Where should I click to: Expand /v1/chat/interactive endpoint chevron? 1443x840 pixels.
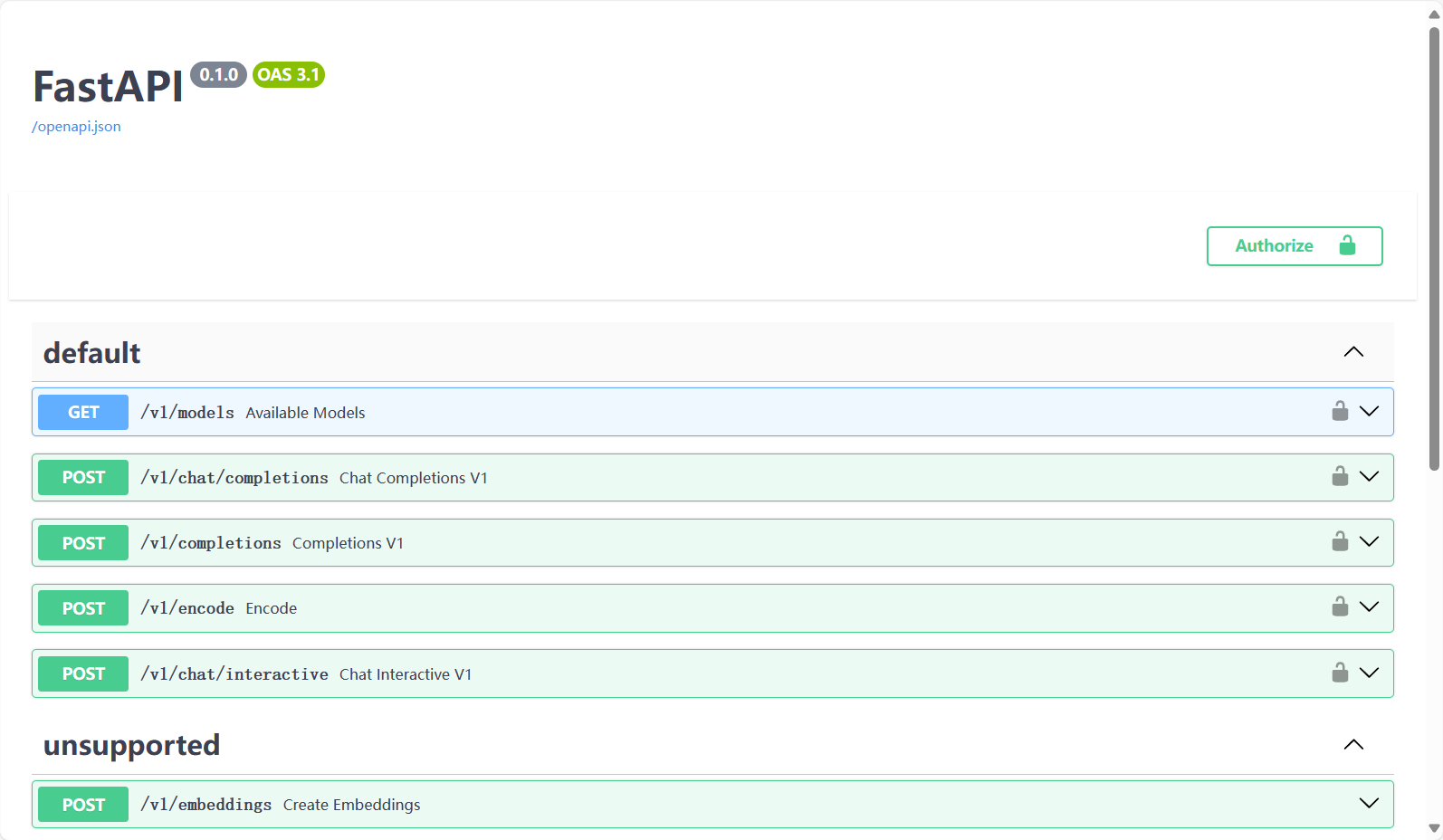coord(1369,673)
